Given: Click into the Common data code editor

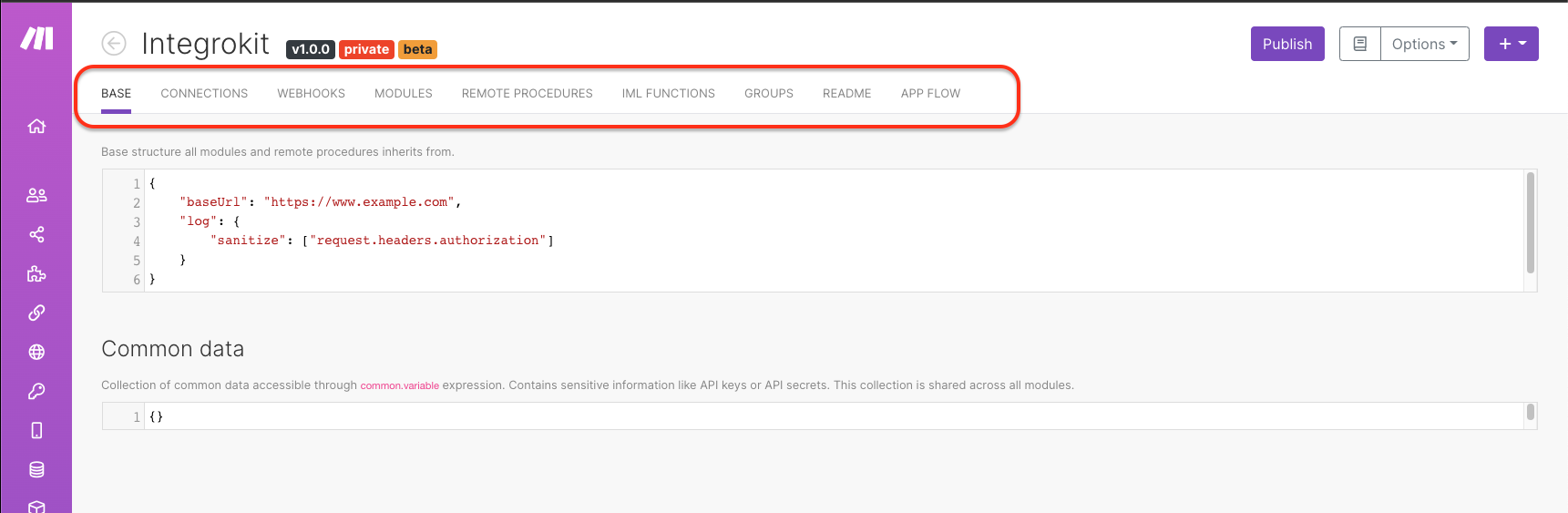Looking at the screenshot, I should point(819,416).
